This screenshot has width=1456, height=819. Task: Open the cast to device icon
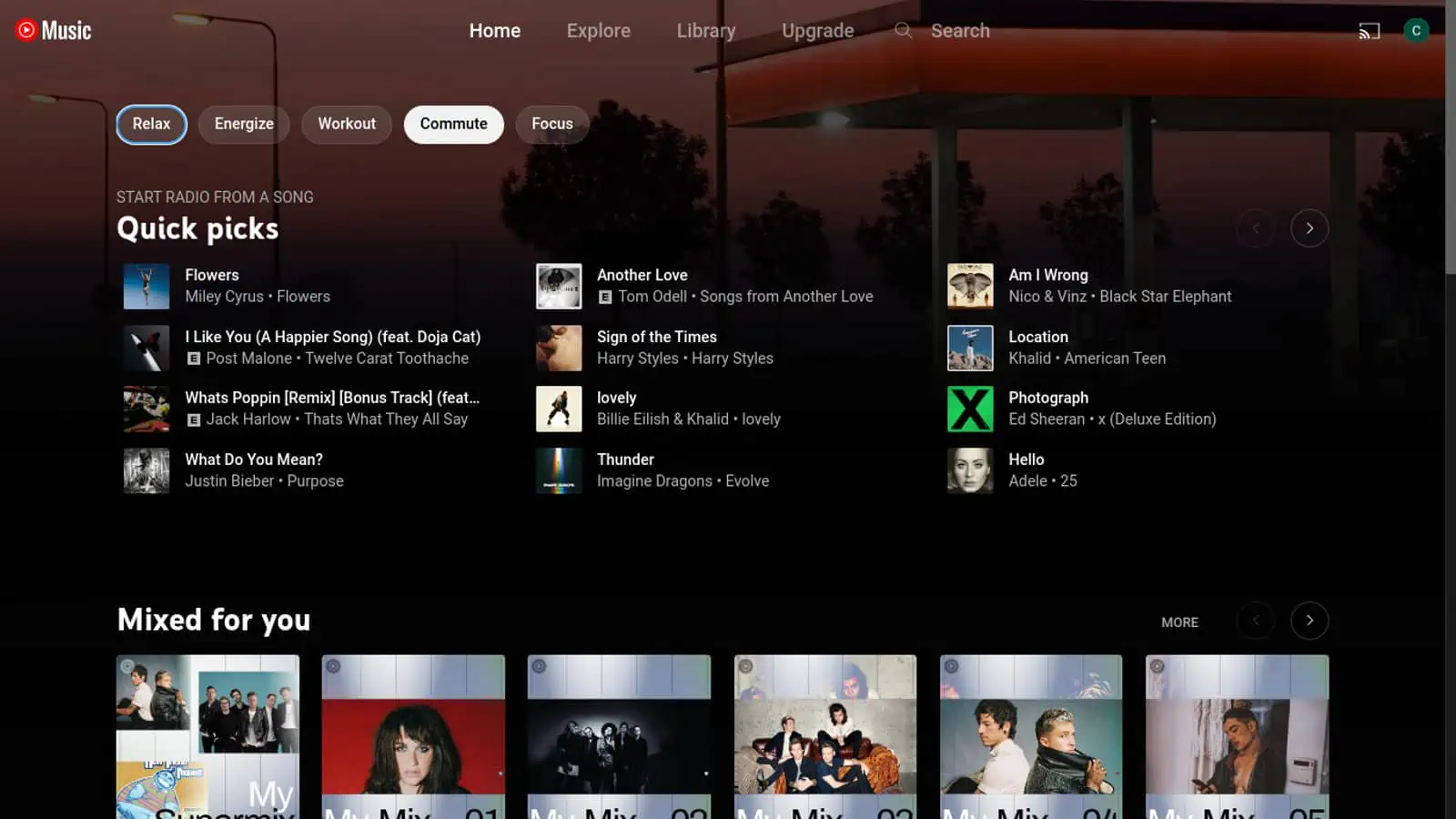tap(1369, 31)
